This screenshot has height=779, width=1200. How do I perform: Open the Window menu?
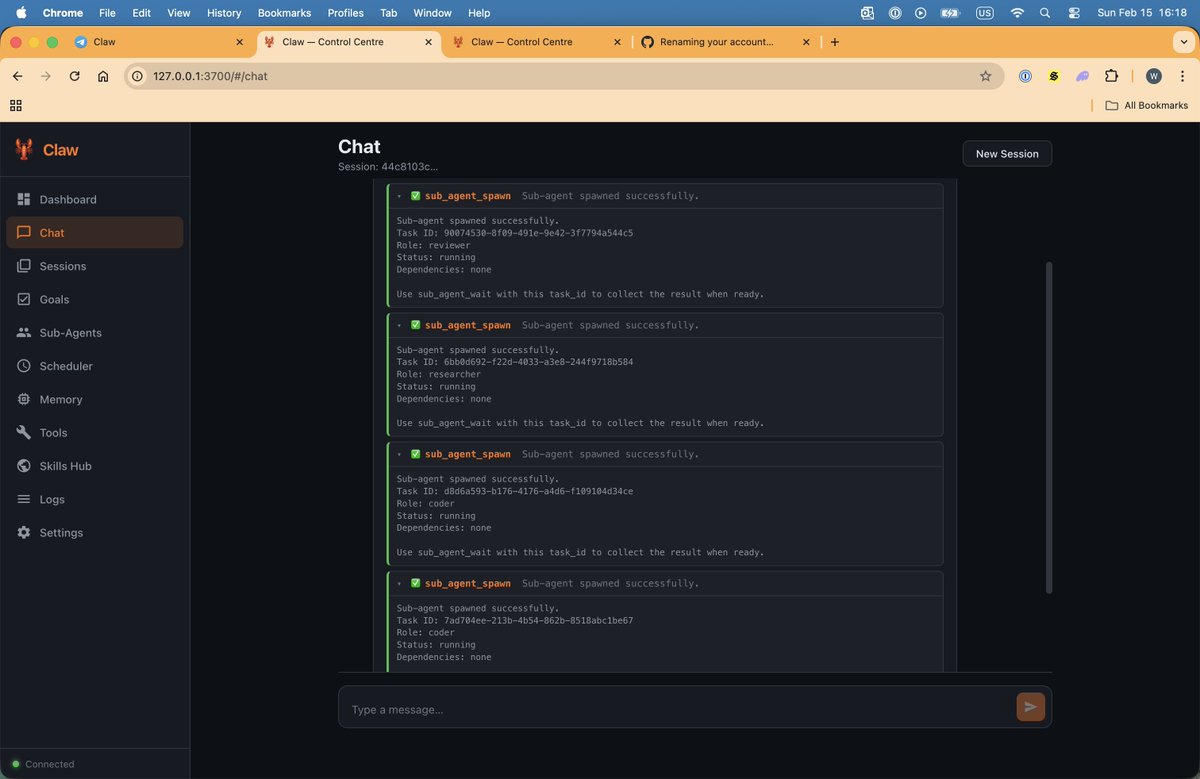click(432, 13)
